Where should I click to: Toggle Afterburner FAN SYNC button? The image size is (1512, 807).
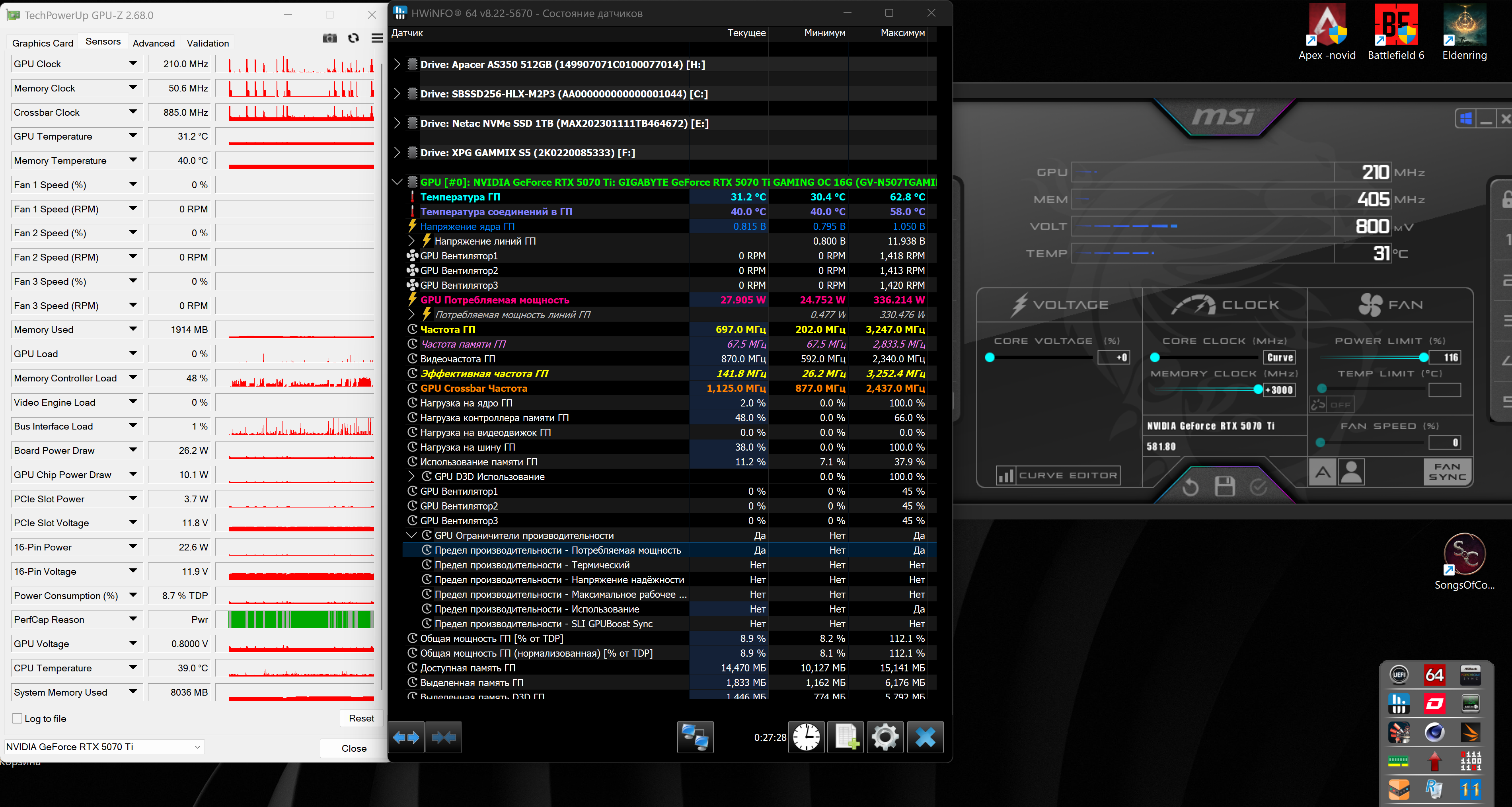tap(1447, 472)
